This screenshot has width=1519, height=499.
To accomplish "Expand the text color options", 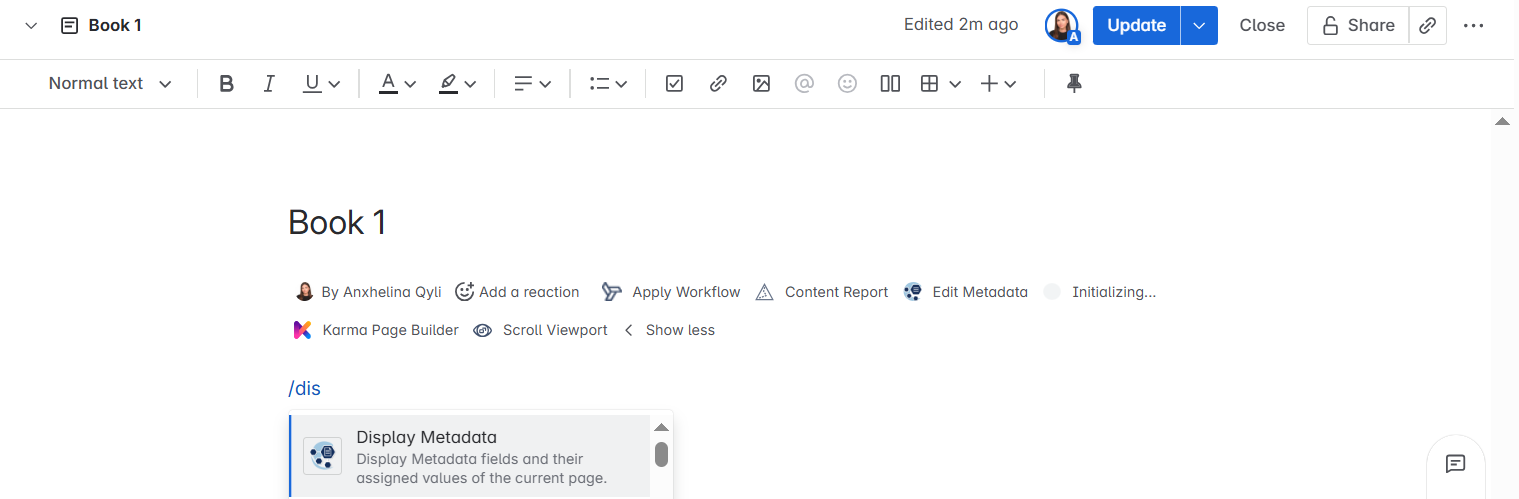I will click(x=410, y=84).
